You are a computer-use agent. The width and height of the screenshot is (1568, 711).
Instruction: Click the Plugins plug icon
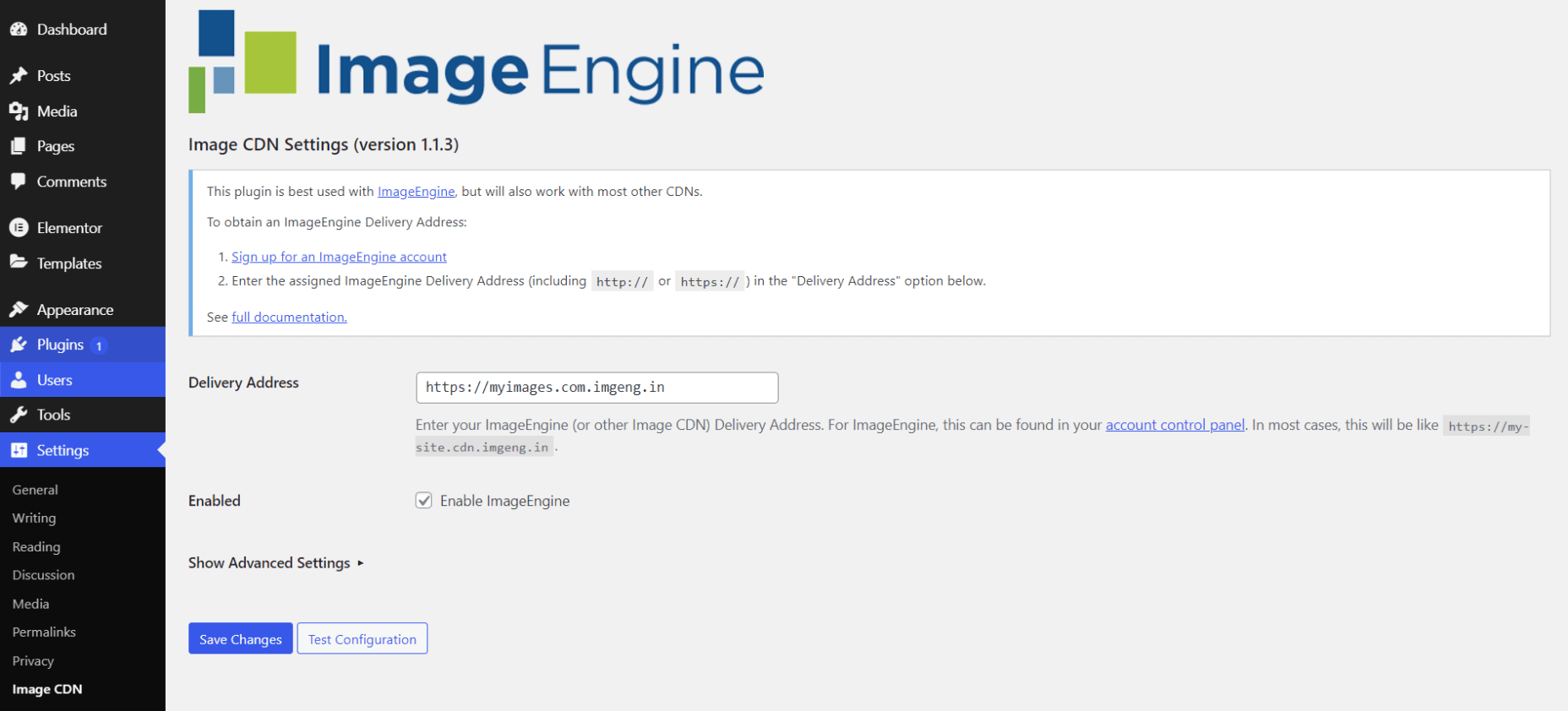[x=19, y=345]
